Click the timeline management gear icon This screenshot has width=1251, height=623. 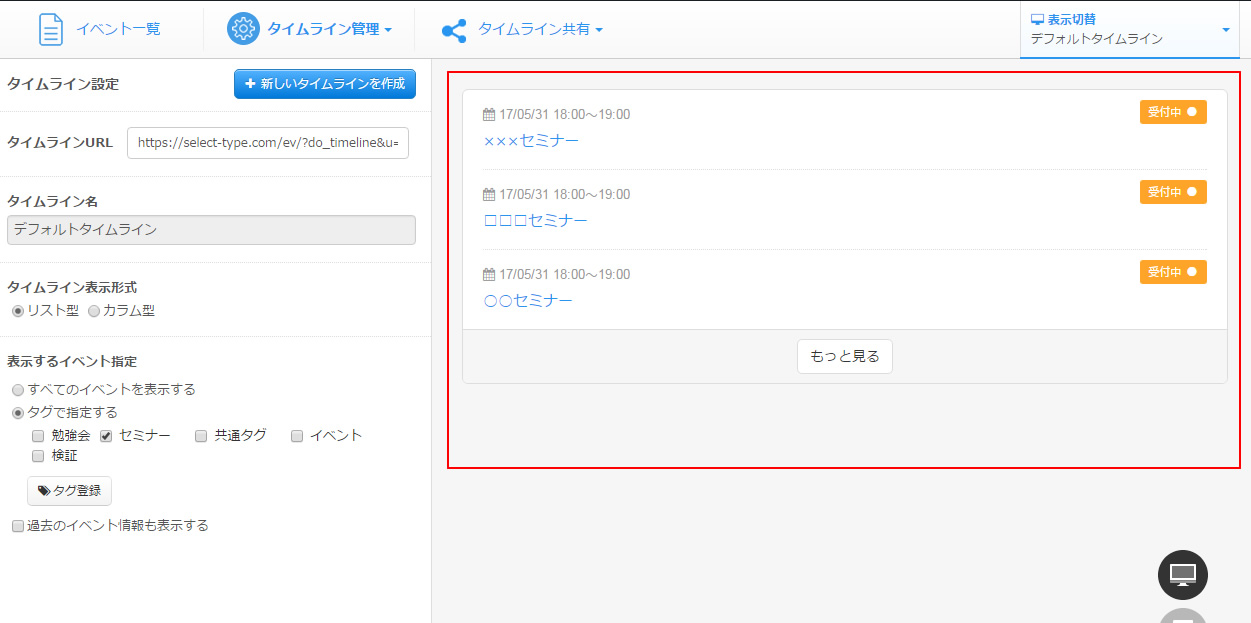pyautogui.click(x=243, y=29)
